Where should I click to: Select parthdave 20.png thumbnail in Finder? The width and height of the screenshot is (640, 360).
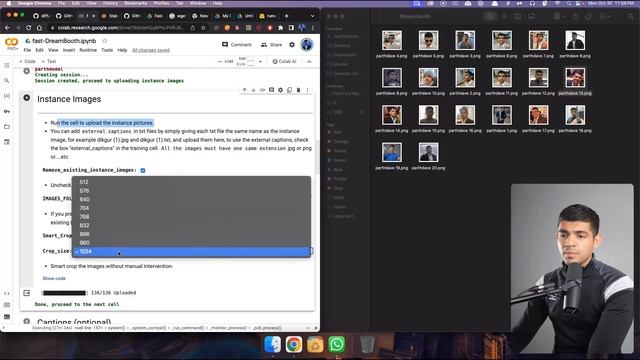[429, 152]
